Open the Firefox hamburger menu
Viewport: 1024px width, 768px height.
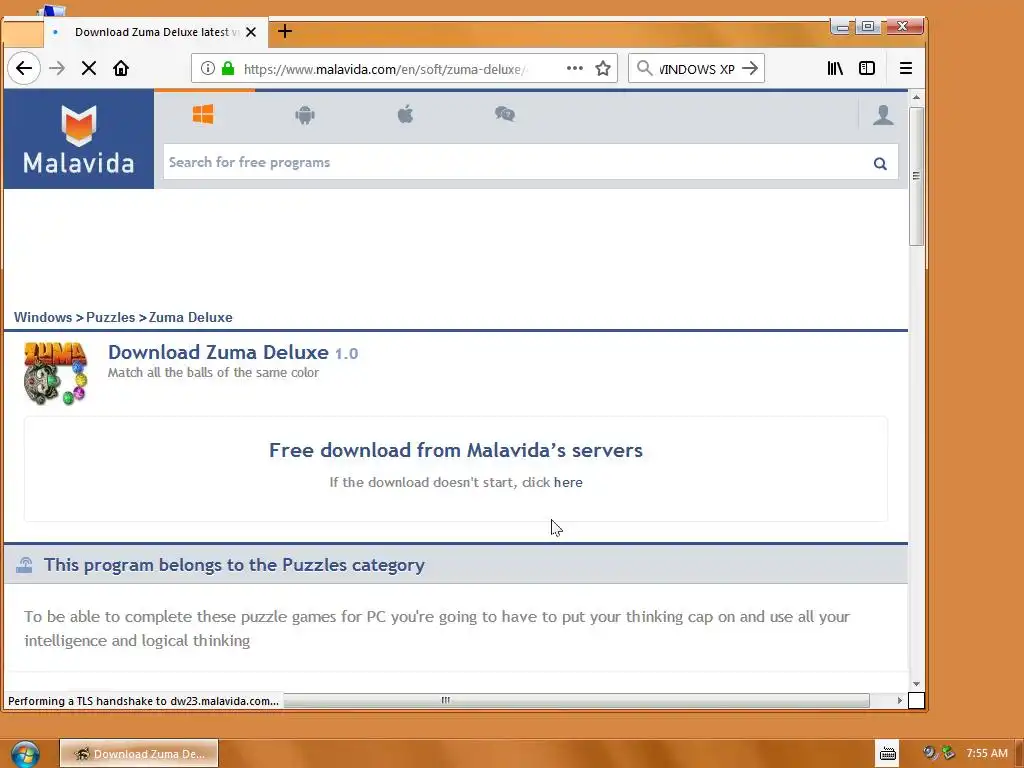(x=906, y=68)
